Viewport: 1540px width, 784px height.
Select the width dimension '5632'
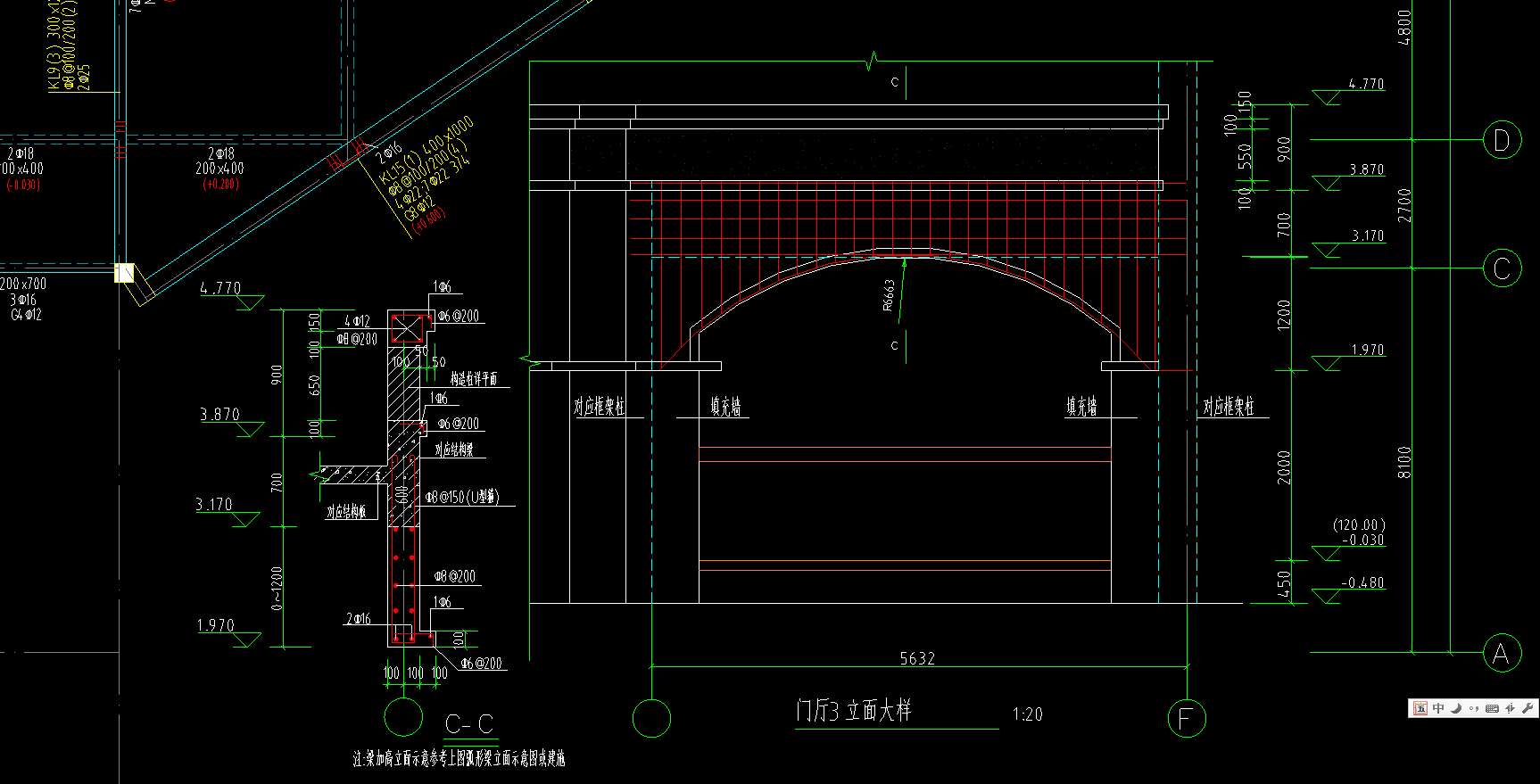[917, 658]
